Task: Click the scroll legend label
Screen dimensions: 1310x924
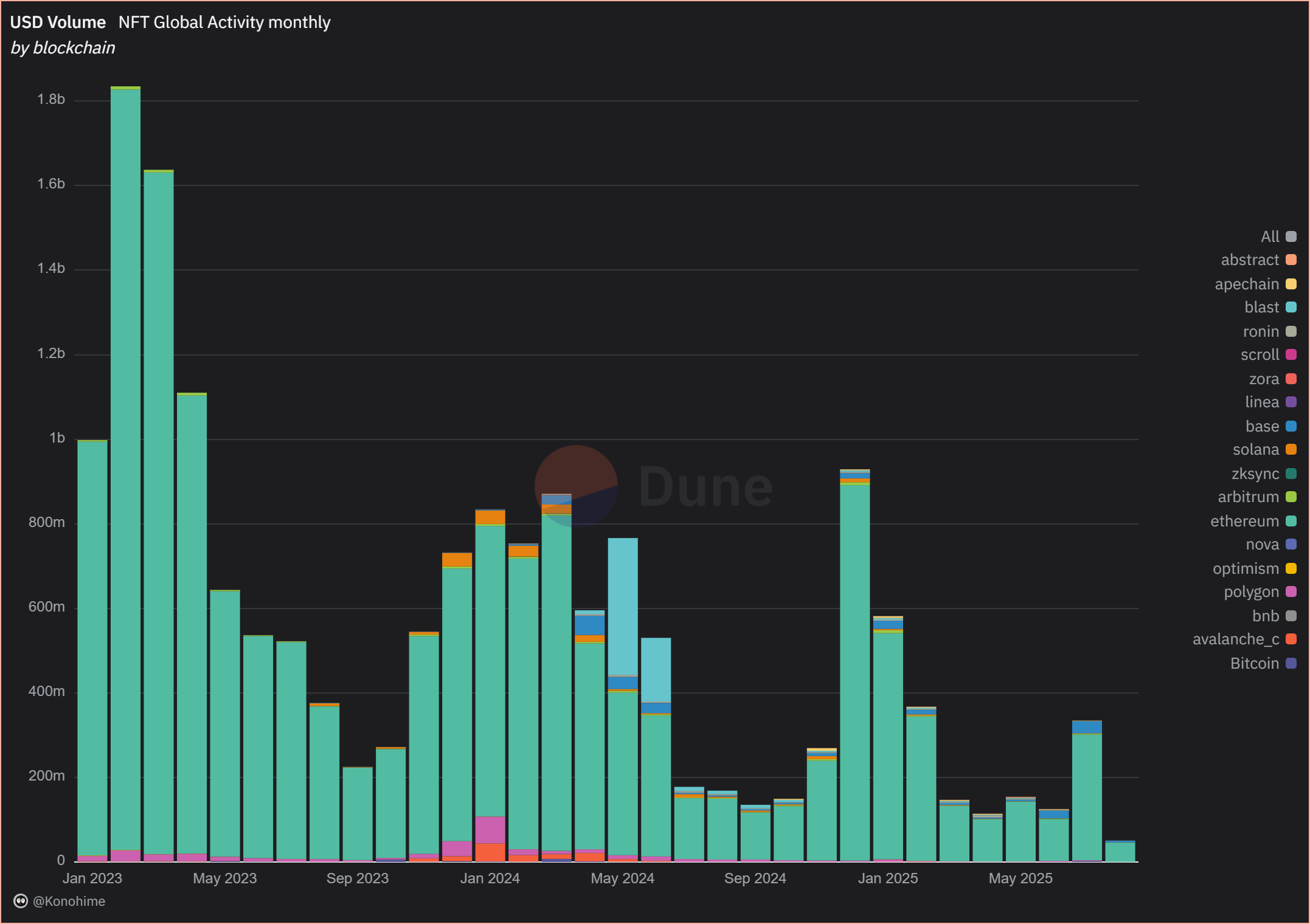Action: pos(1261,355)
